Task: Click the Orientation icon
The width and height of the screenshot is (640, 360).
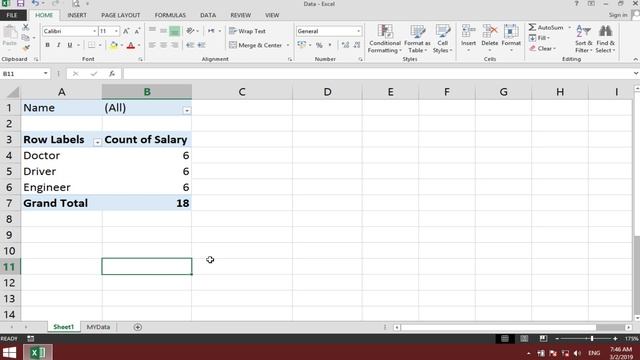Action: tap(190, 31)
